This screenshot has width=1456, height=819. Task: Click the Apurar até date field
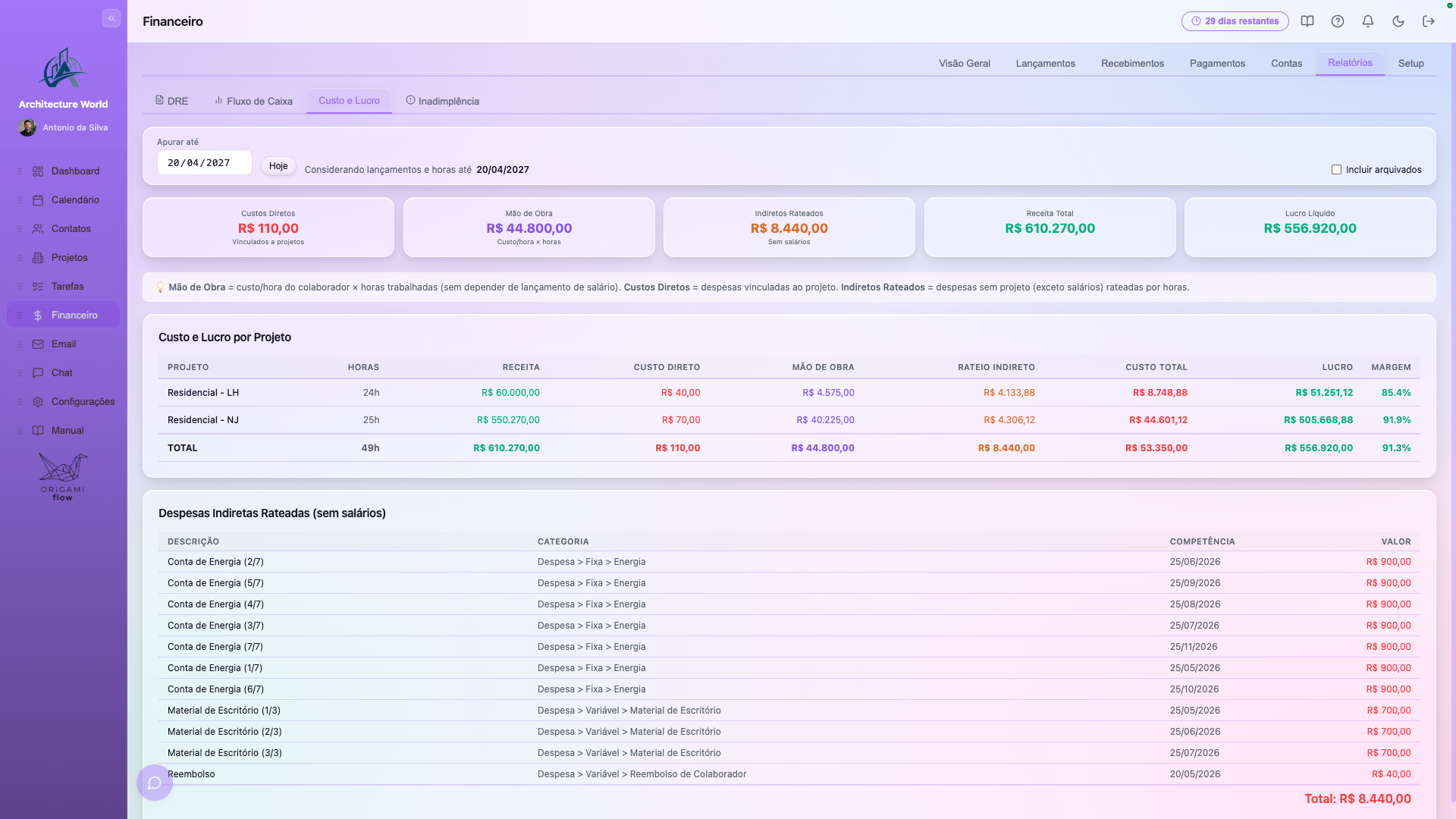[x=205, y=162]
